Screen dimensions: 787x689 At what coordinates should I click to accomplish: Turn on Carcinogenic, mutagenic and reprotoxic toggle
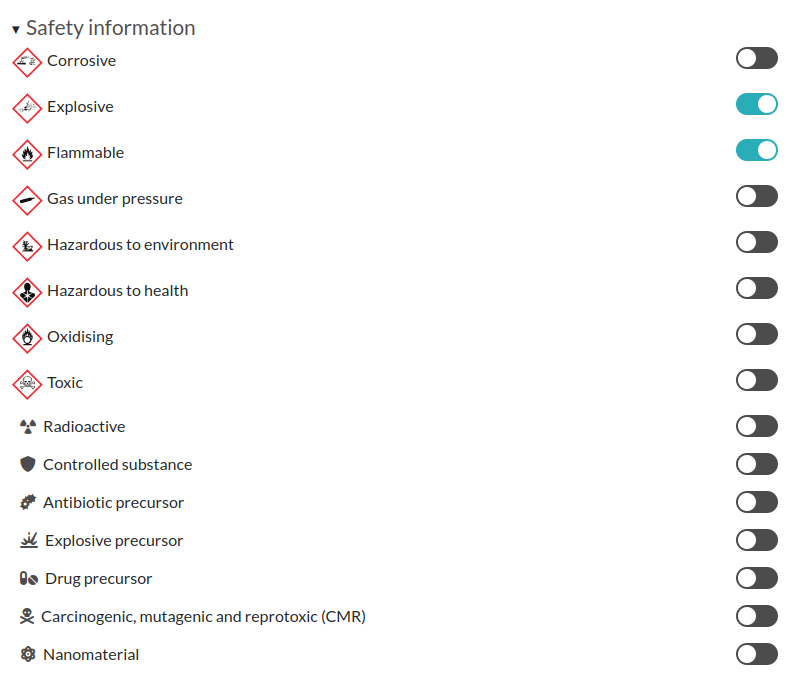click(756, 616)
